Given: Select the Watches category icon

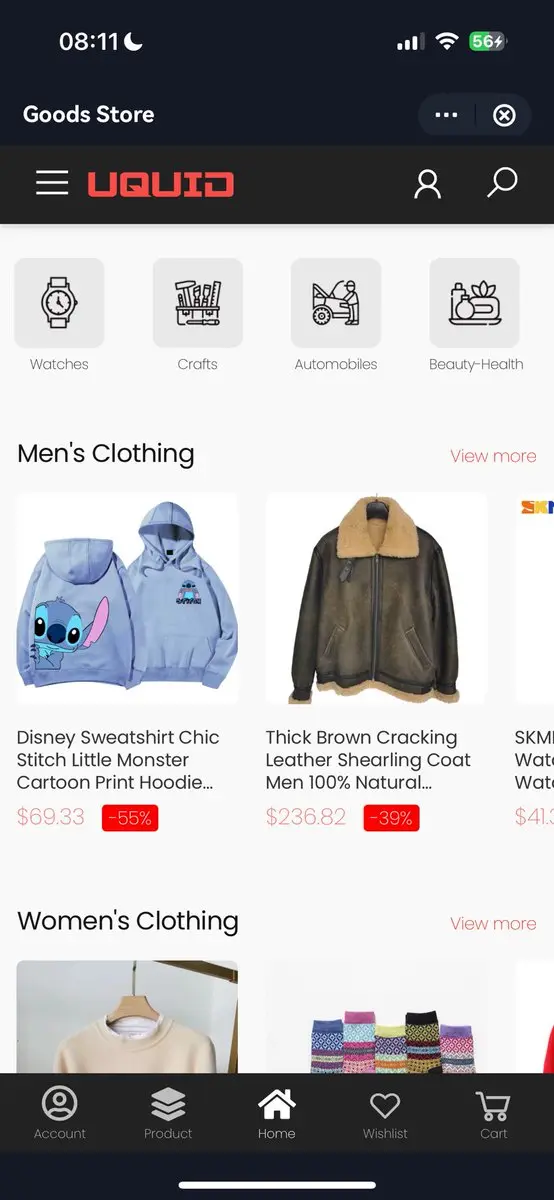Looking at the screenshot, I should point(59,303).
